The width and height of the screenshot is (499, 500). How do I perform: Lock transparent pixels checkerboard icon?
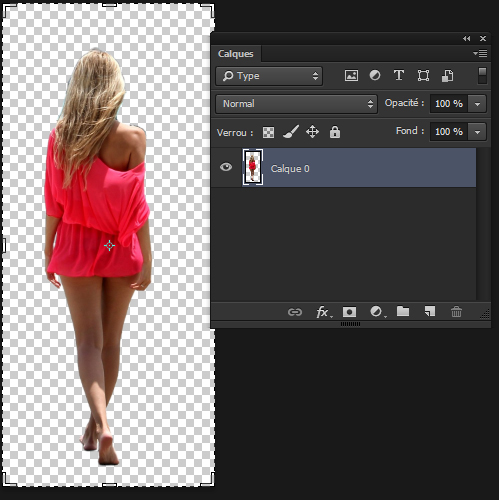(268, 132)
